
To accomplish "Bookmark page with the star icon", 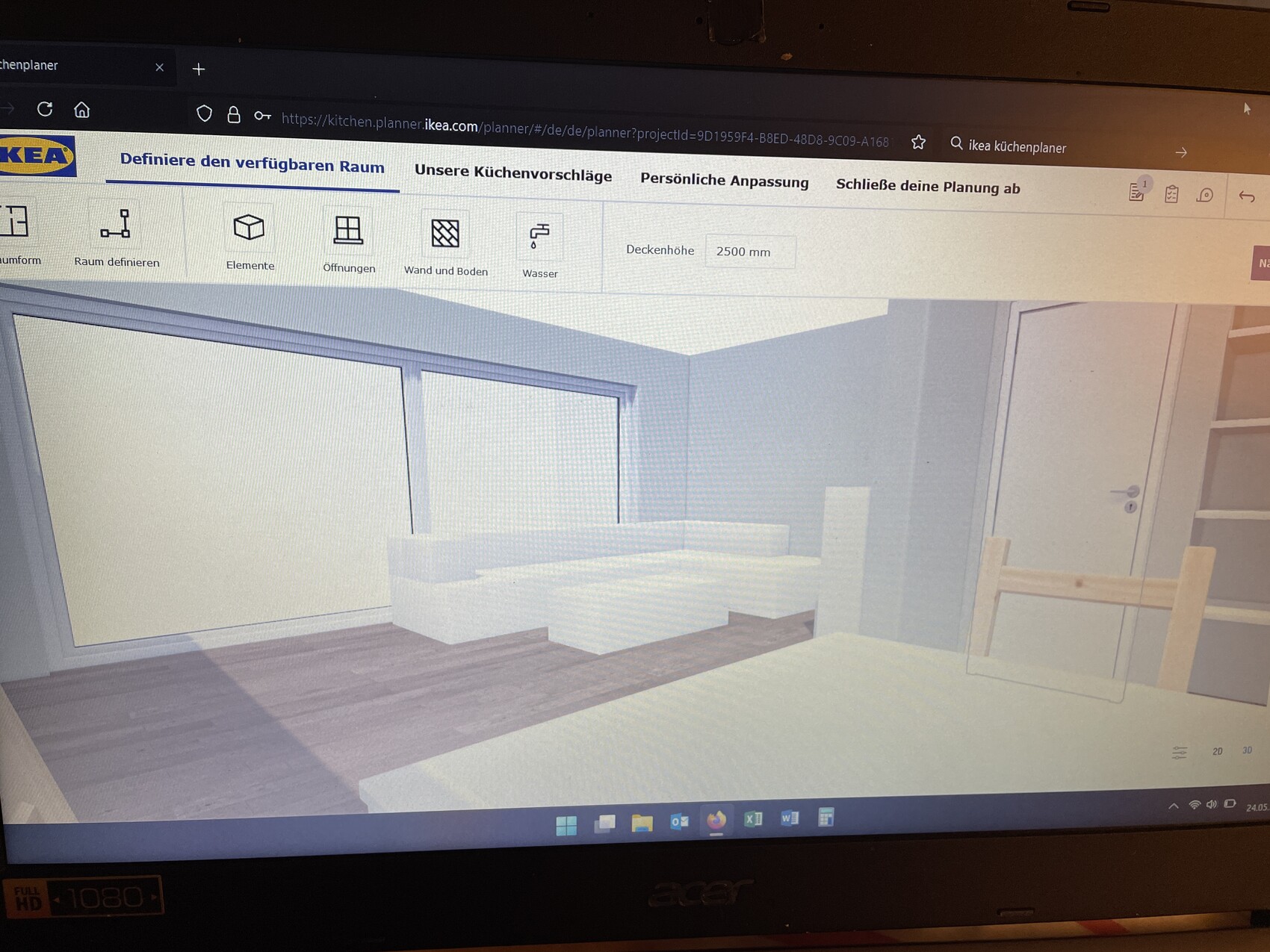I will point(918,142).
